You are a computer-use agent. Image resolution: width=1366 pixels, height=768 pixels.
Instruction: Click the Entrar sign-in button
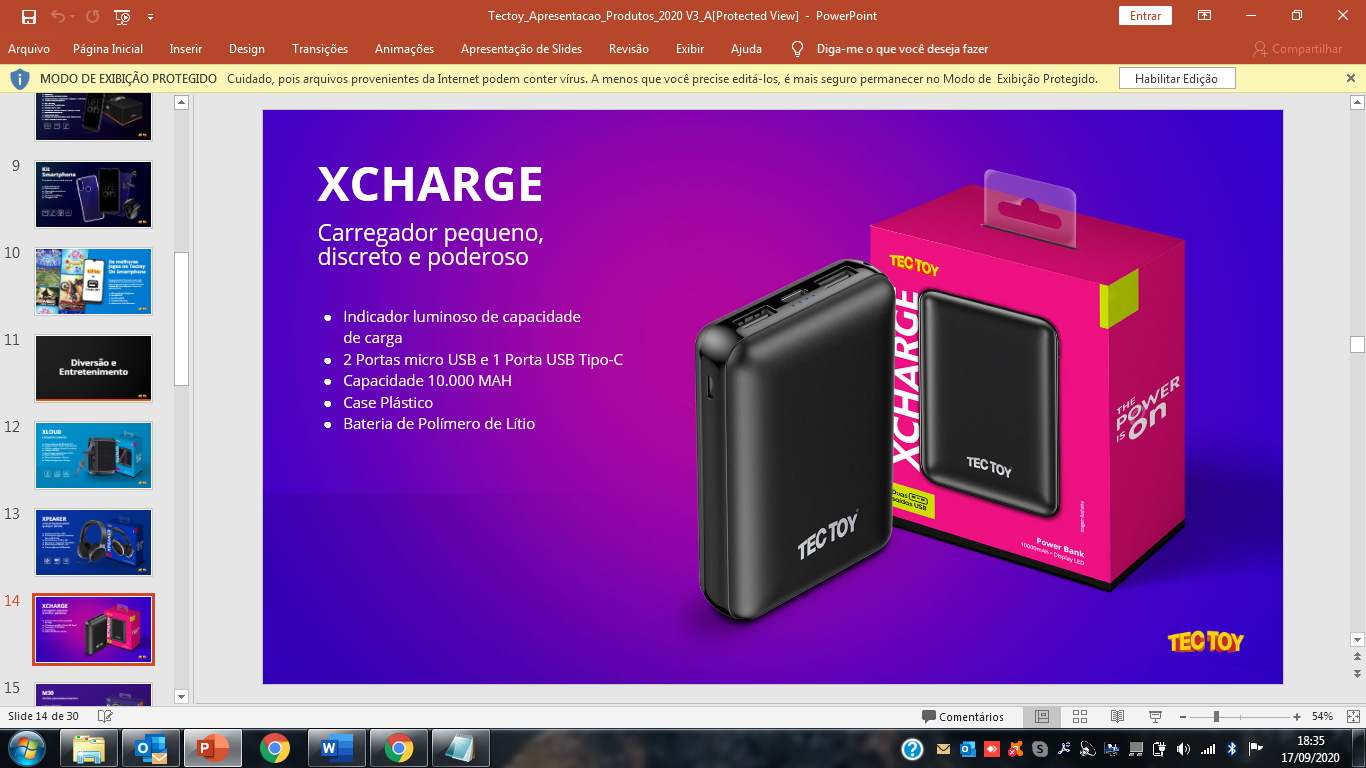(x=1146, y=16)
